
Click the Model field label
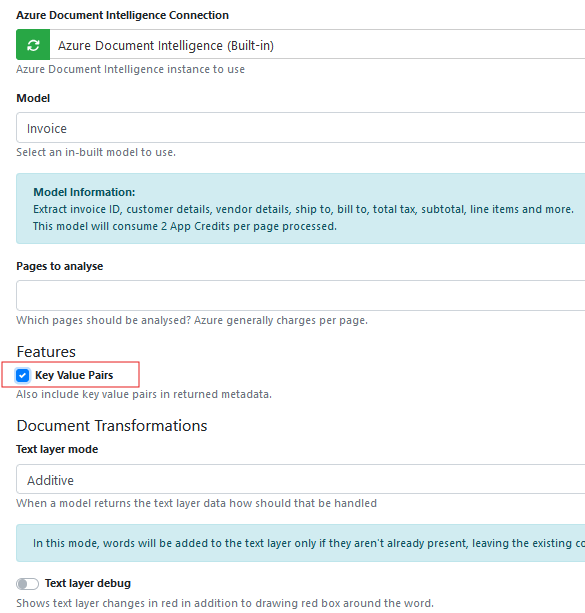(33, 98)
